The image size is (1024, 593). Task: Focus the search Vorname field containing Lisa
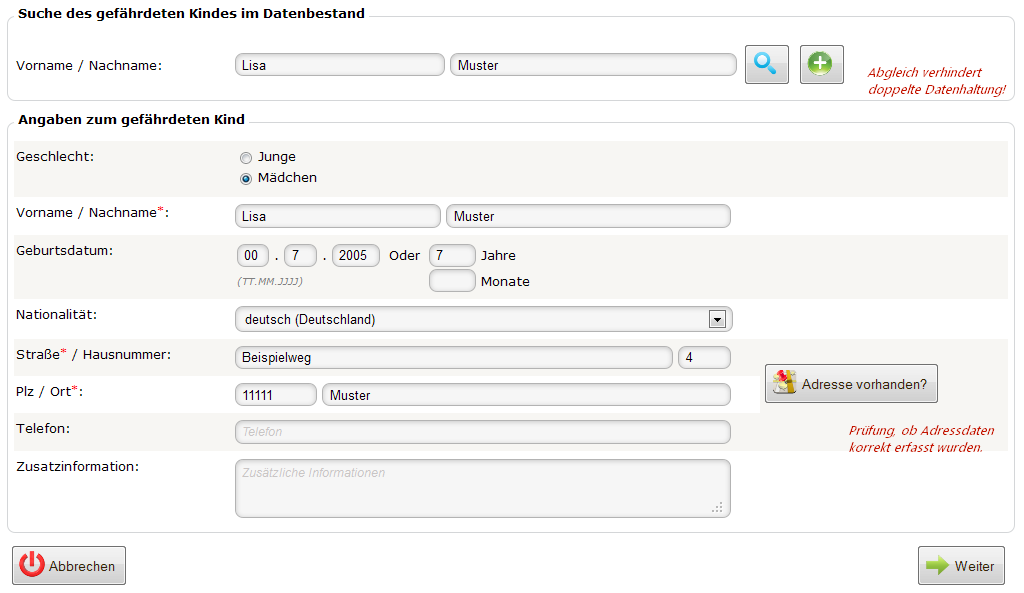[x=340, y=65]
